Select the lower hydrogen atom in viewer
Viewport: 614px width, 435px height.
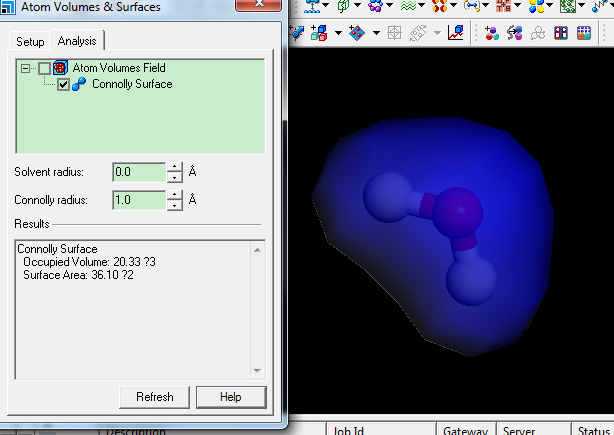coord(471,280)
